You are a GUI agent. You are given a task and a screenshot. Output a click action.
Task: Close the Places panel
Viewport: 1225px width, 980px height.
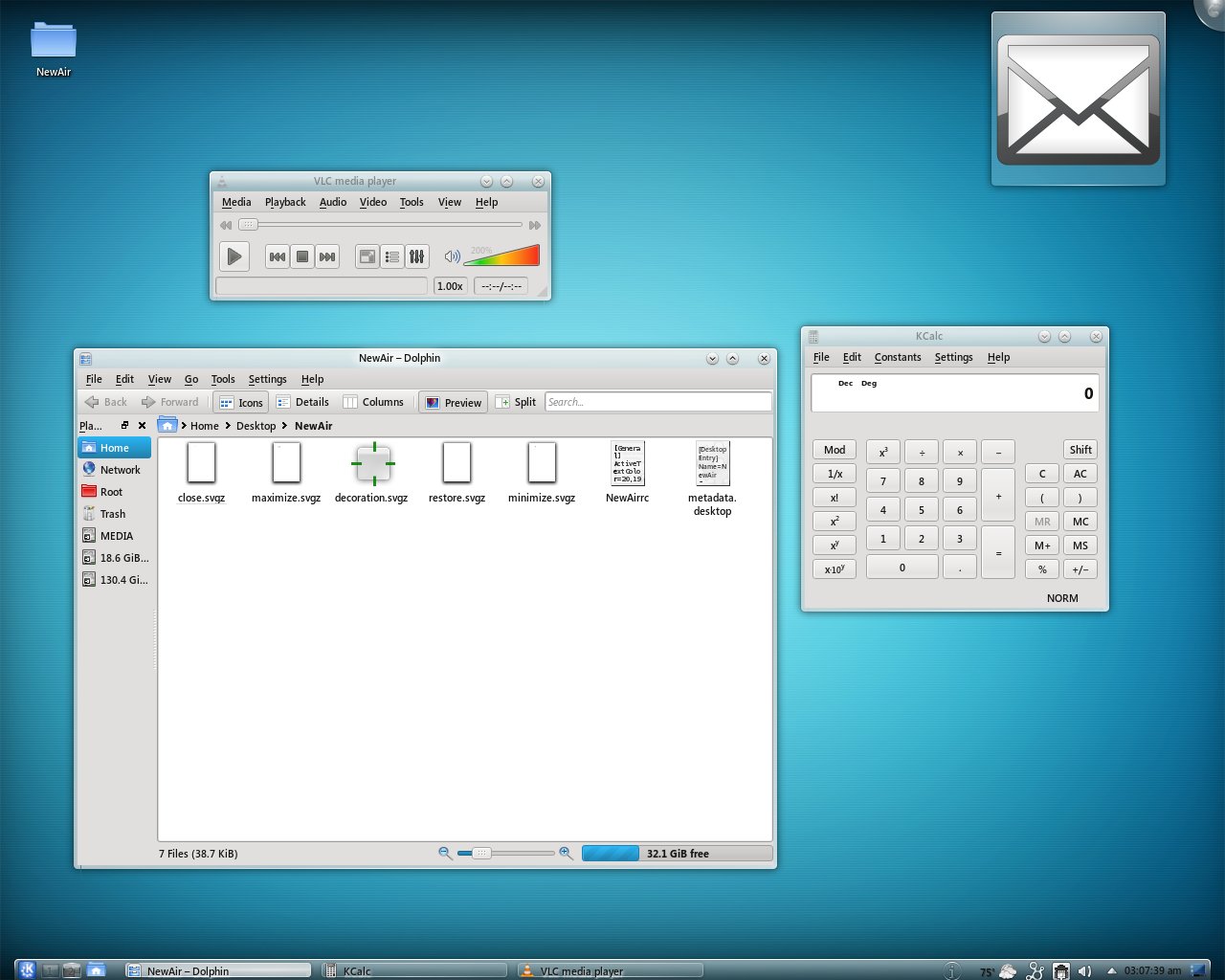click(x=142, y=425)
